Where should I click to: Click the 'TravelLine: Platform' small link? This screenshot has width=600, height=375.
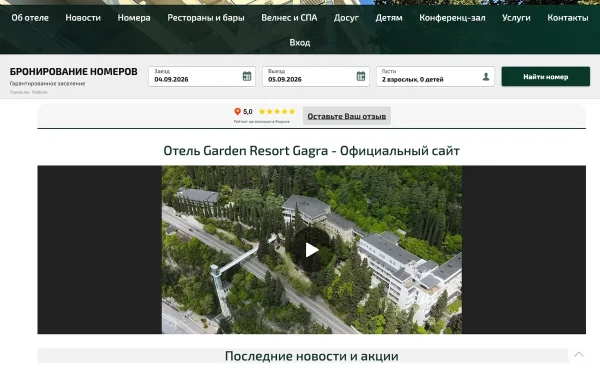[29, 92]
